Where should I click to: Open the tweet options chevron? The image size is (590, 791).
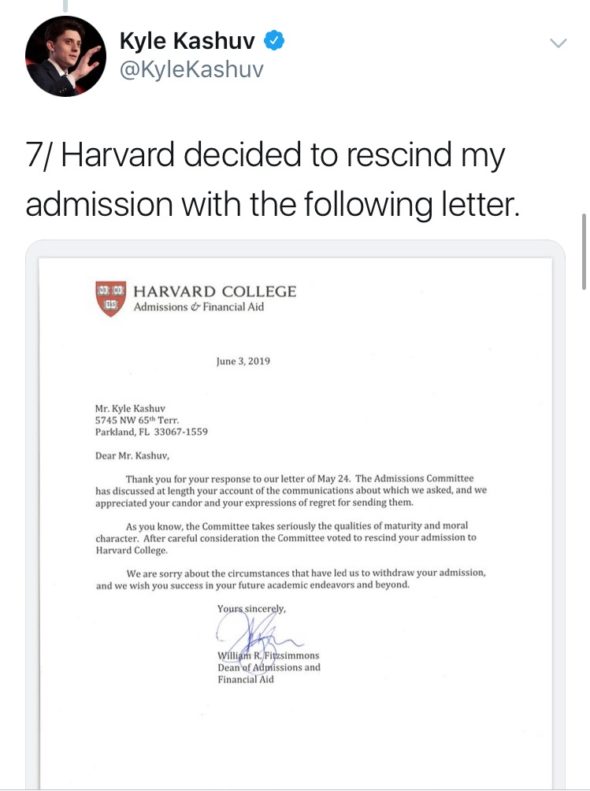[x=558, y=43]
